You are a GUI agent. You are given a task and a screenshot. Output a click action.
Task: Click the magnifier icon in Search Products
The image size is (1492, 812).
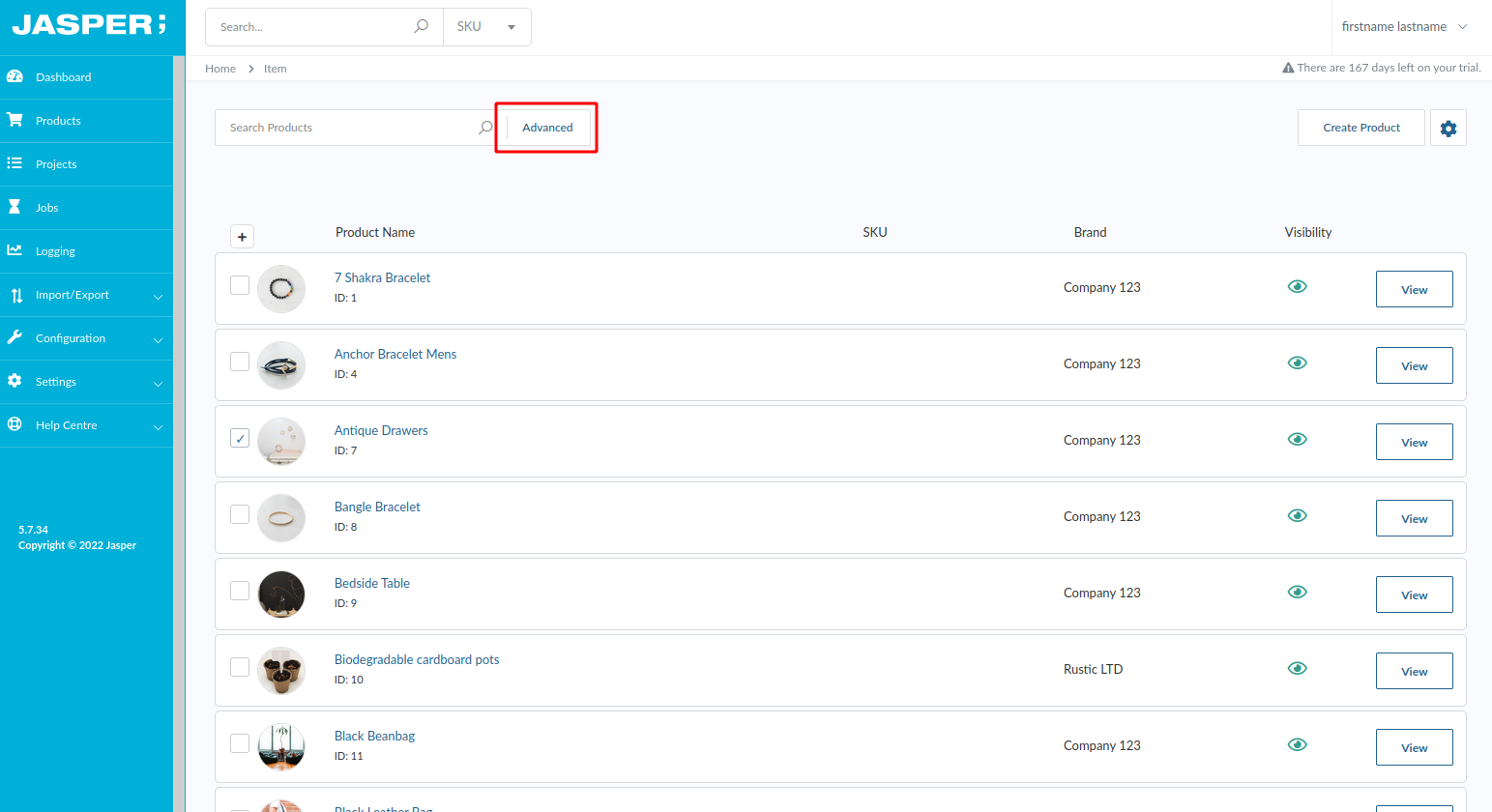tap(485, 128)
